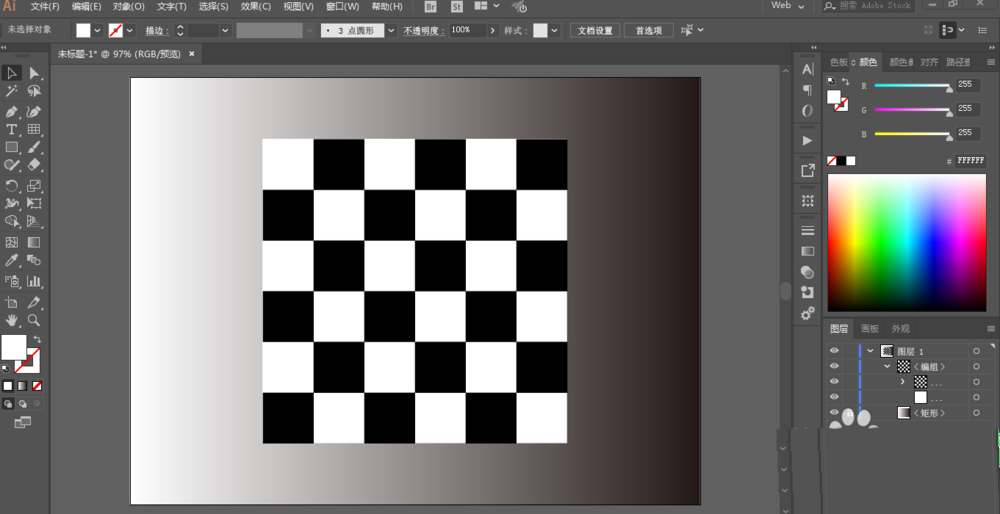Select the Column Graph tool

(34, 281)
